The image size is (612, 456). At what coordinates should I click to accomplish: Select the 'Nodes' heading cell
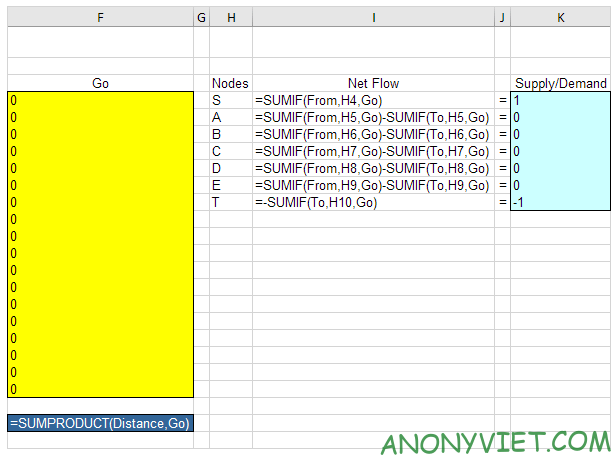(x=231, y=84)
